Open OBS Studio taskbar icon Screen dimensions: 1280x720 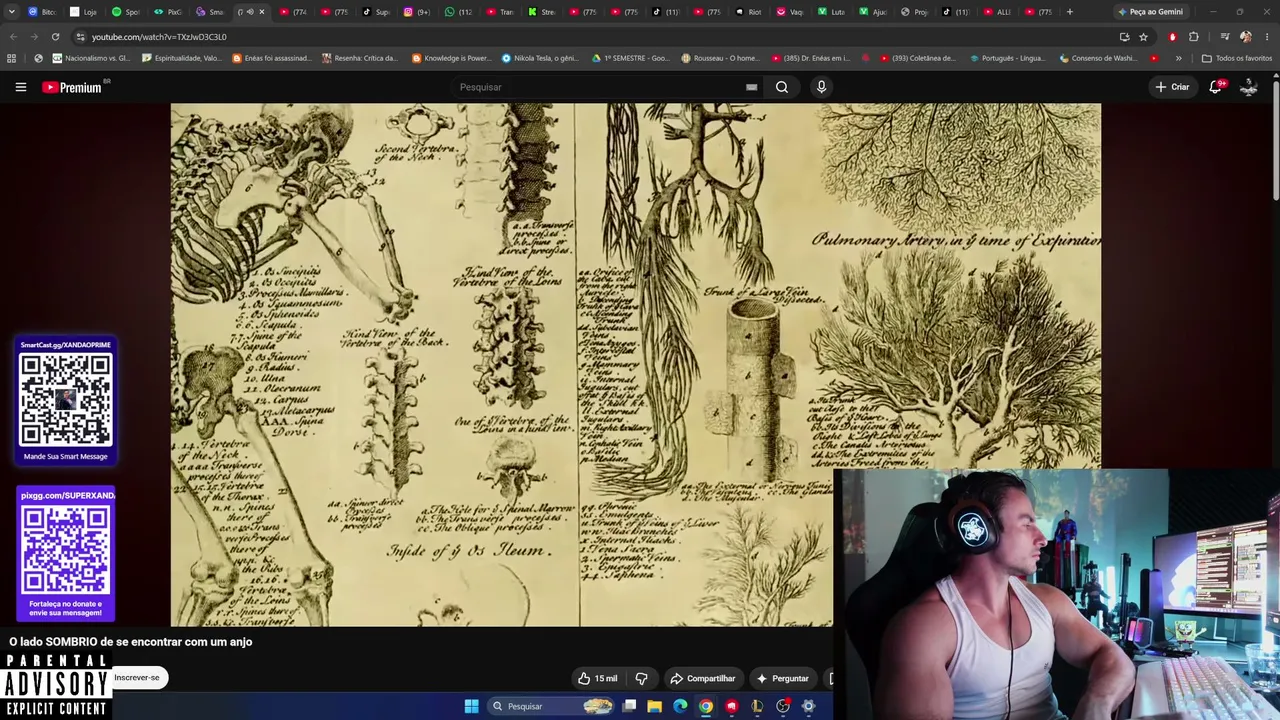(783, 706)
